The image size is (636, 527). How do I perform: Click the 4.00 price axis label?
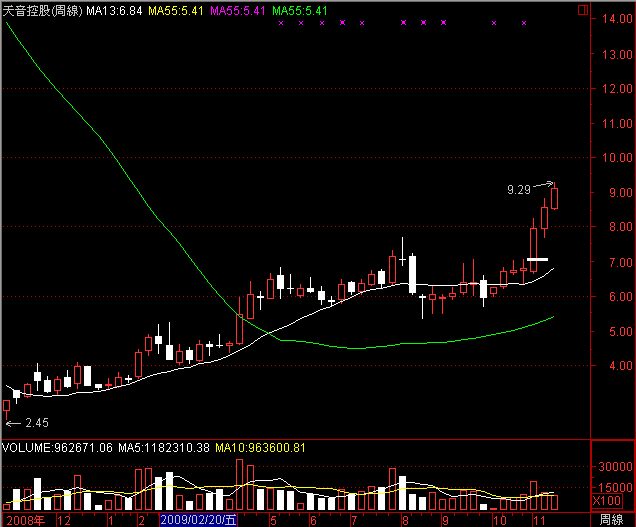pos(621,366)
